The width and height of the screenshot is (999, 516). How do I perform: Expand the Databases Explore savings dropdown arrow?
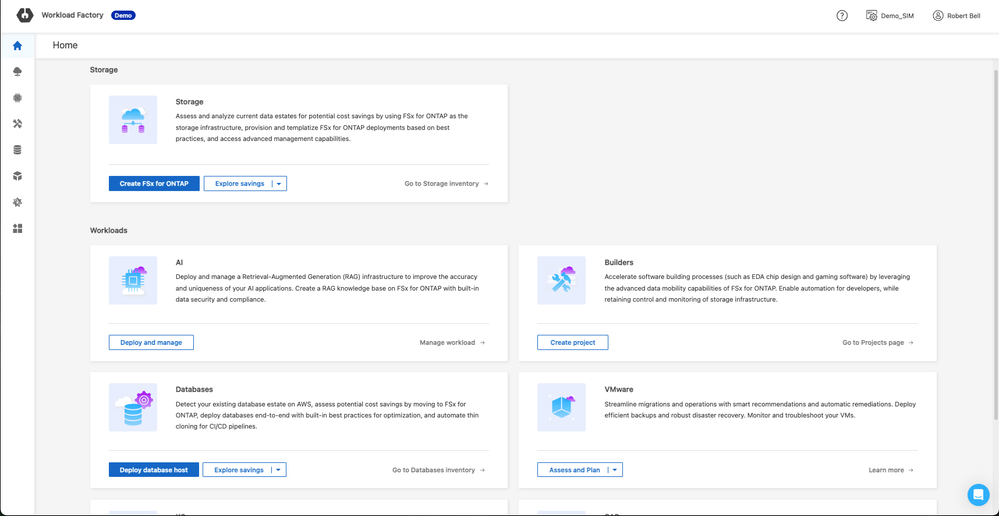279,470
